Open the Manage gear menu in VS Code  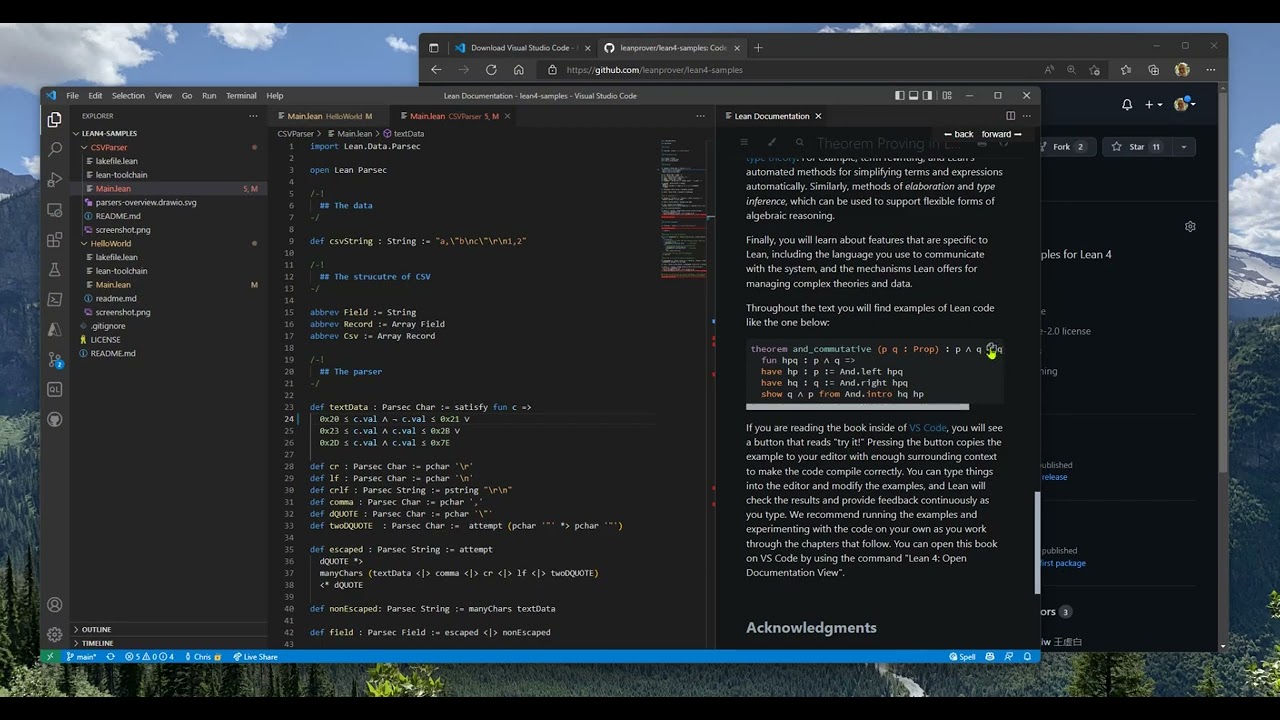click(x=55, y=635)
